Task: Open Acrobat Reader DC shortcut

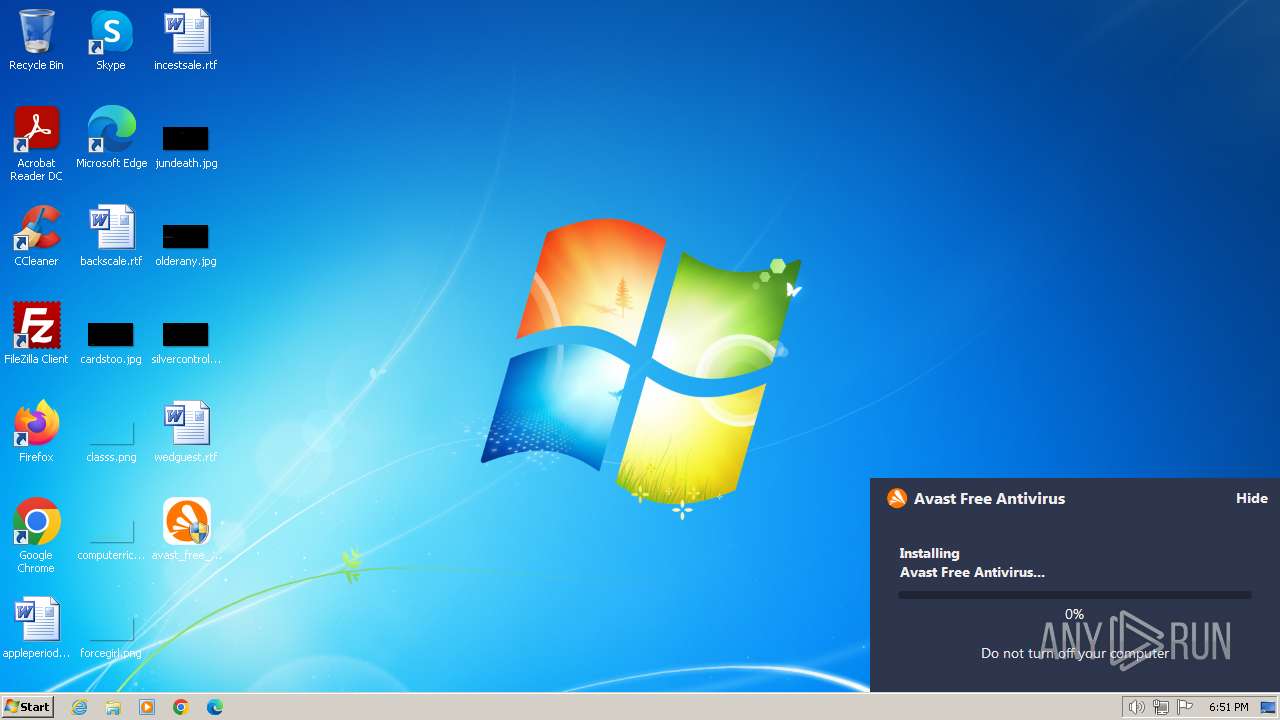Action: [36, 144]
